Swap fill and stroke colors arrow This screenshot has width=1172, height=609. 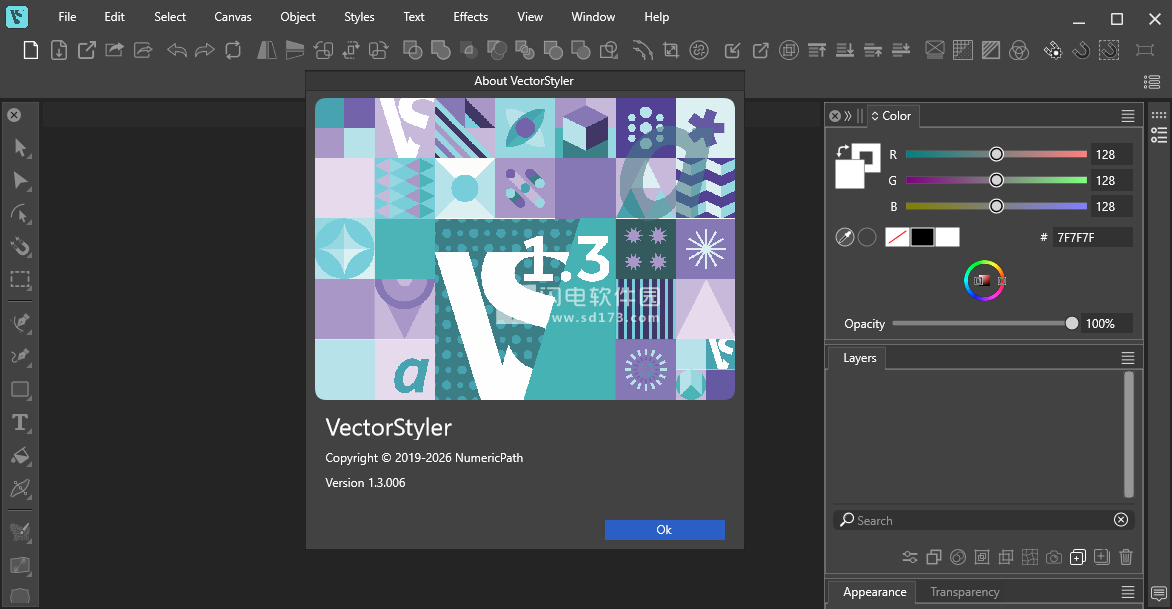click(x=842, y=151)
